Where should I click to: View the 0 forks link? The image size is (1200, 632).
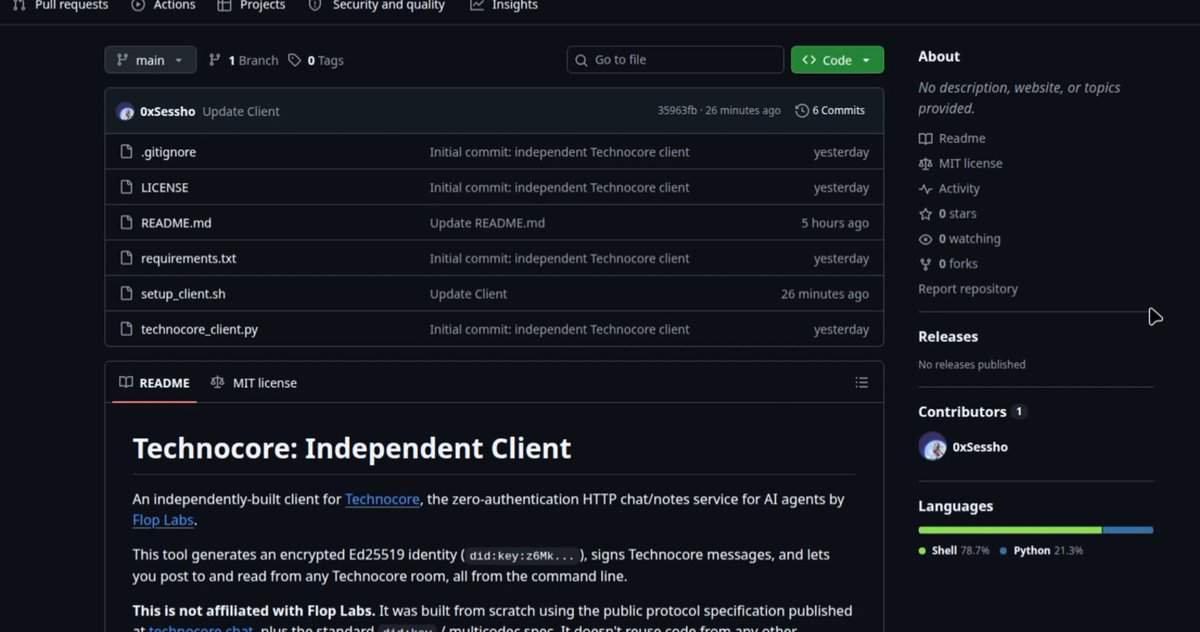click(x=948, y=263)
